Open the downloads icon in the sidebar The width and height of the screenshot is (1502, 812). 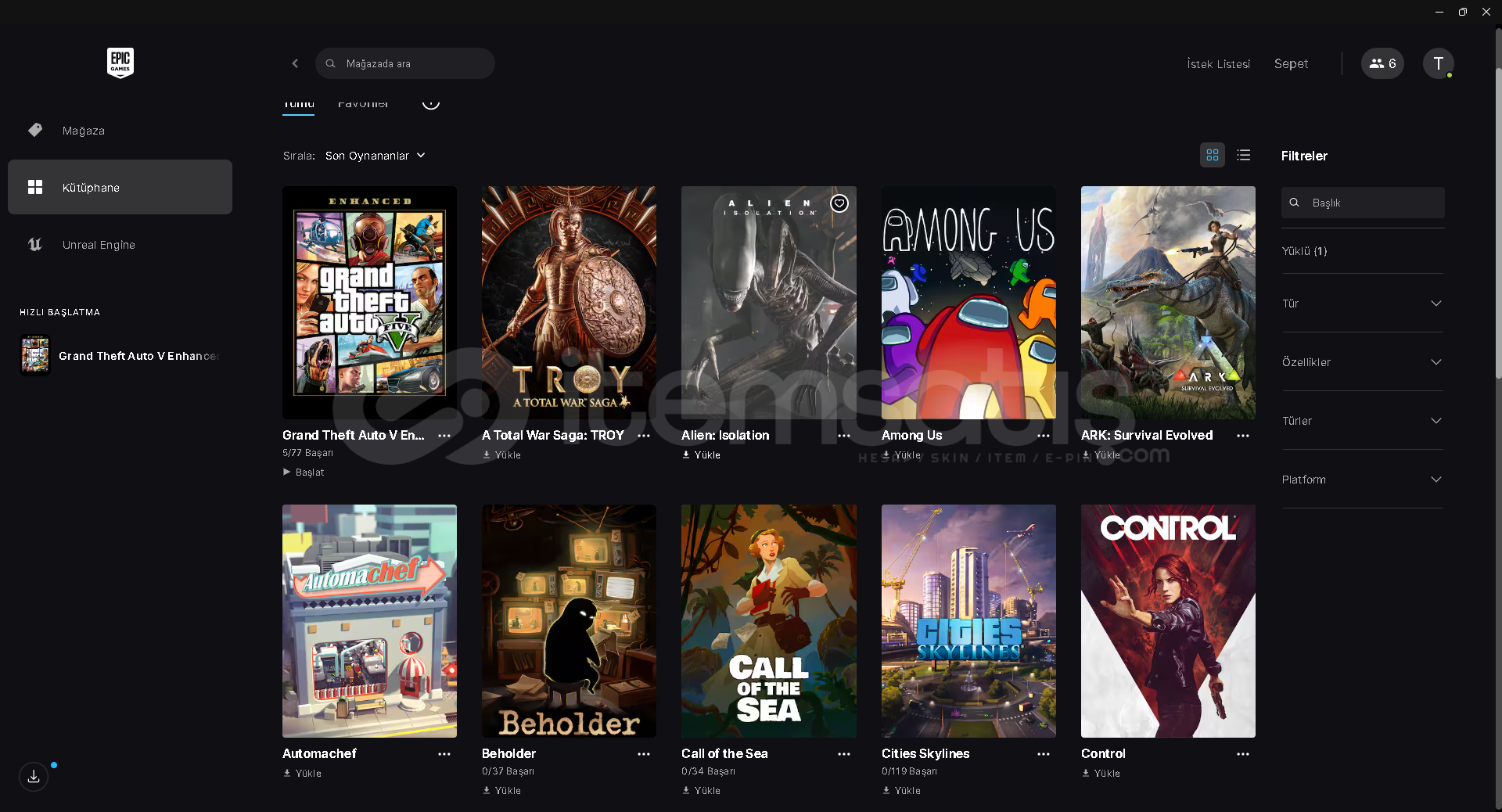(x=34, y=777)
